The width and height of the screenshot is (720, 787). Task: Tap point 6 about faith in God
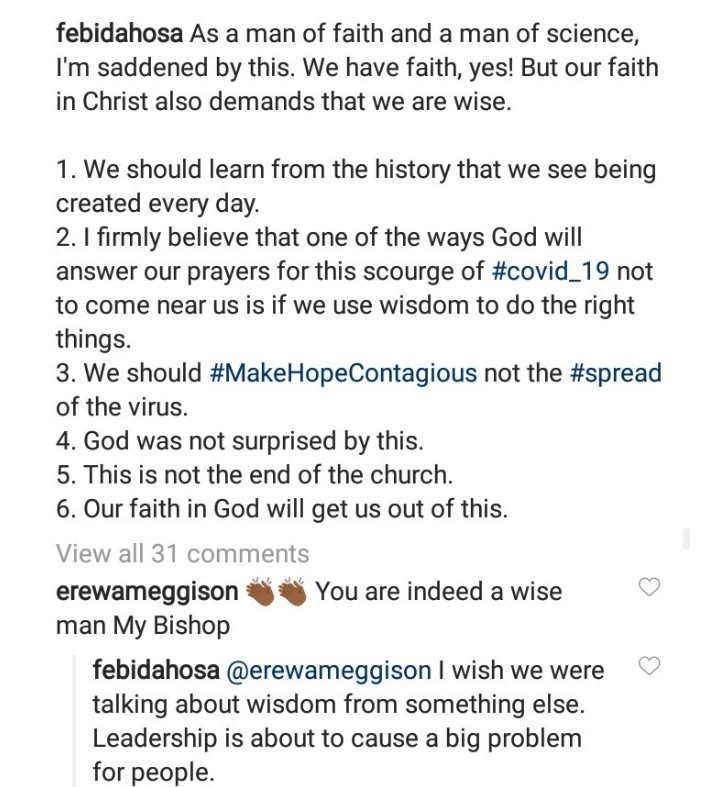click(x=282, y=509)
